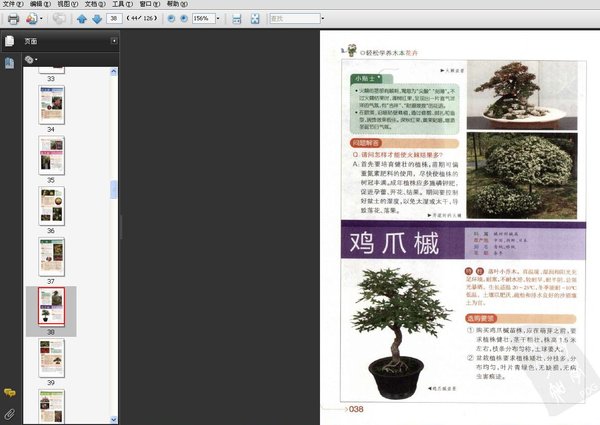Open the 编辑 (Edit) menu
Screen dimensions: 600x425
point(41,4)
